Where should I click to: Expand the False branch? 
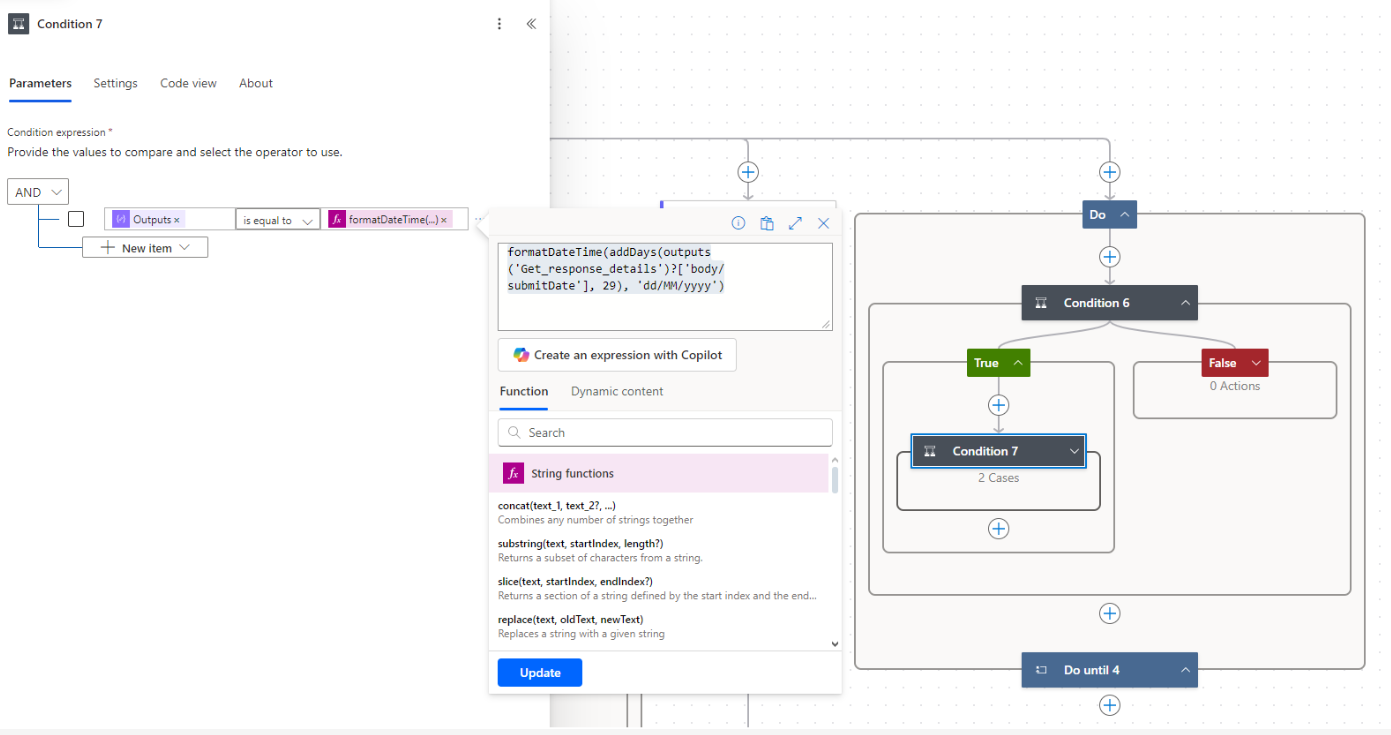tap(1256, 363)
